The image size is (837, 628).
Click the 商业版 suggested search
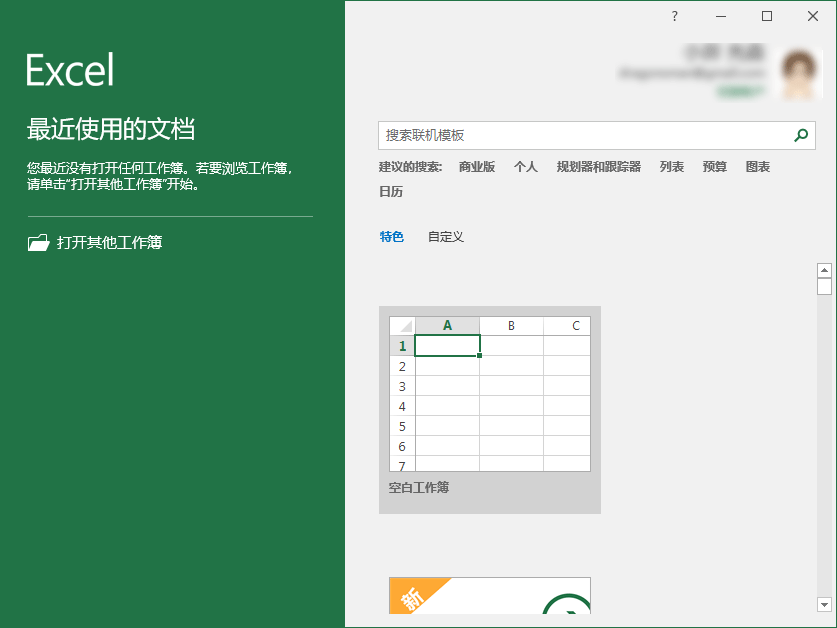tap(477, 167)
